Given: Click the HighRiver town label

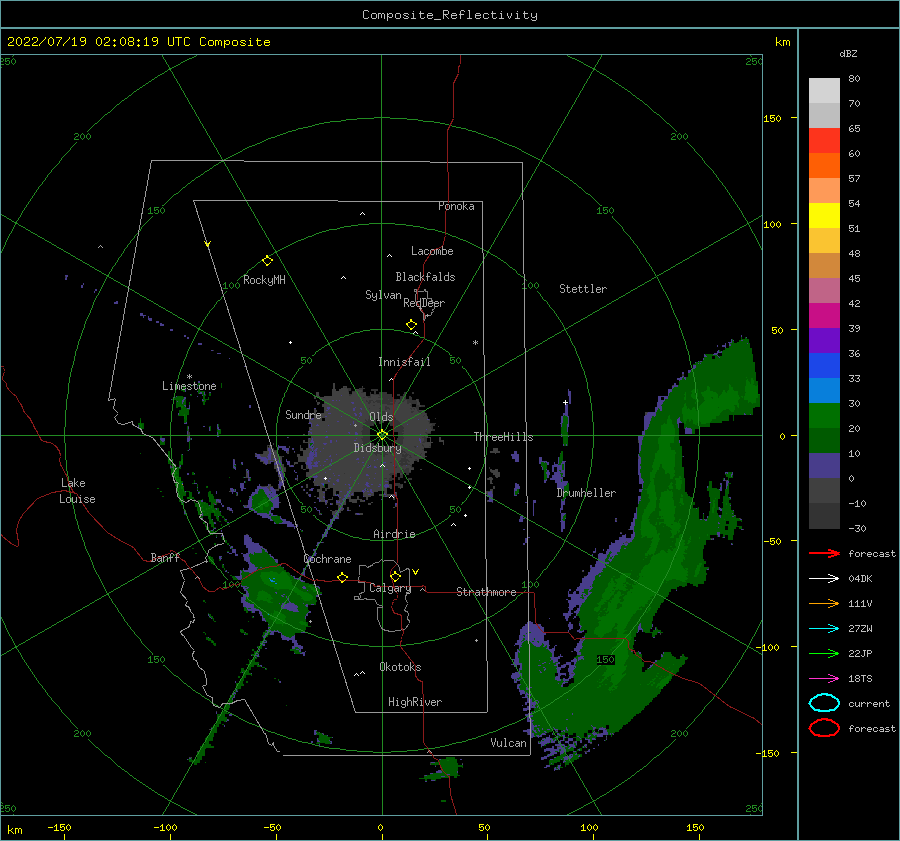Looking at the screenshot, I should 415,702.
